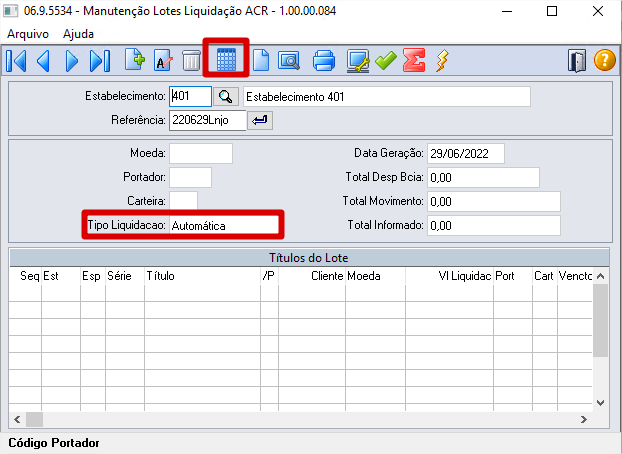The width and height of the screenshot is (622, 454).
Task: Click the Cart column header
Action: (545, 276)
